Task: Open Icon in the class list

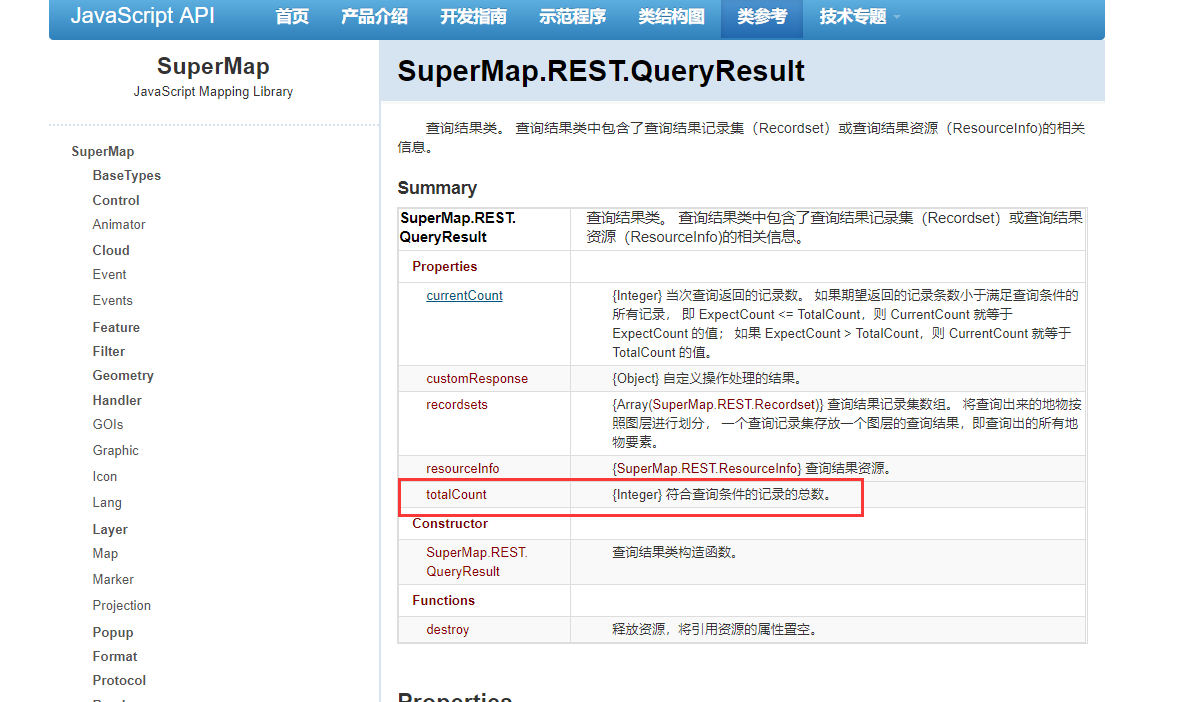Action: point(105,476)
